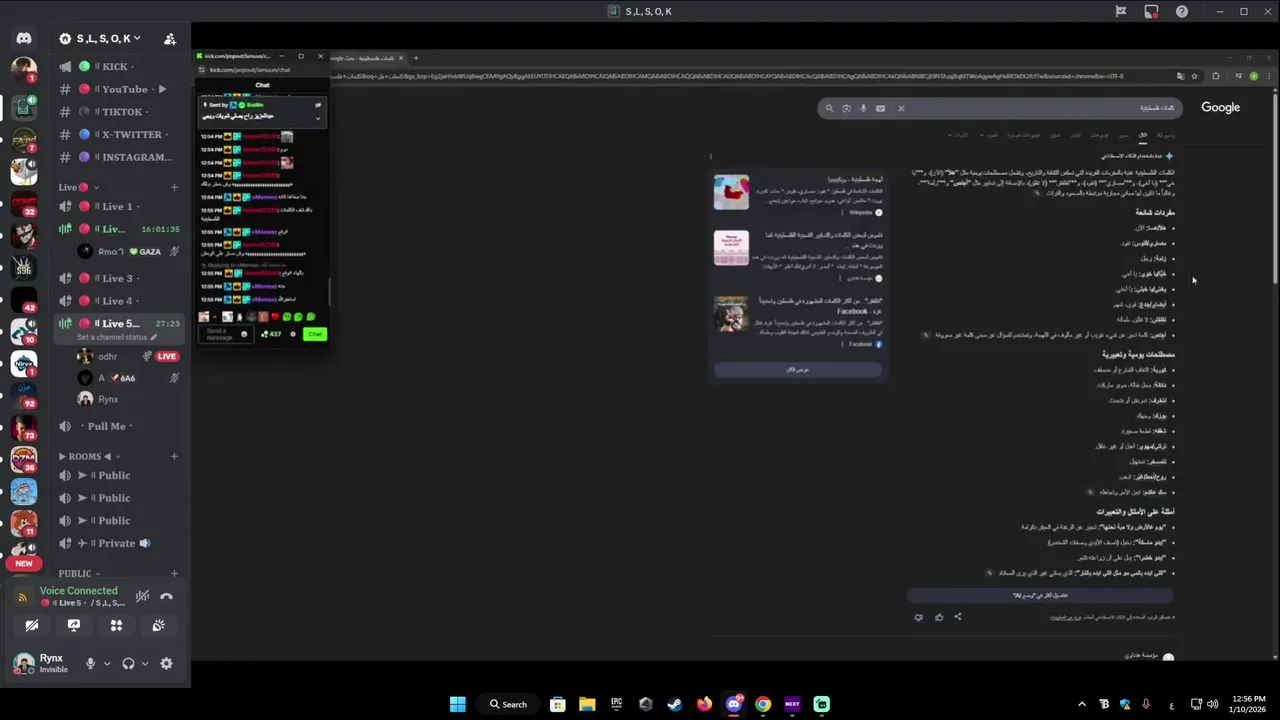Start screen sharing from the voice panel
1280x720 pixels.
(74, 625)
